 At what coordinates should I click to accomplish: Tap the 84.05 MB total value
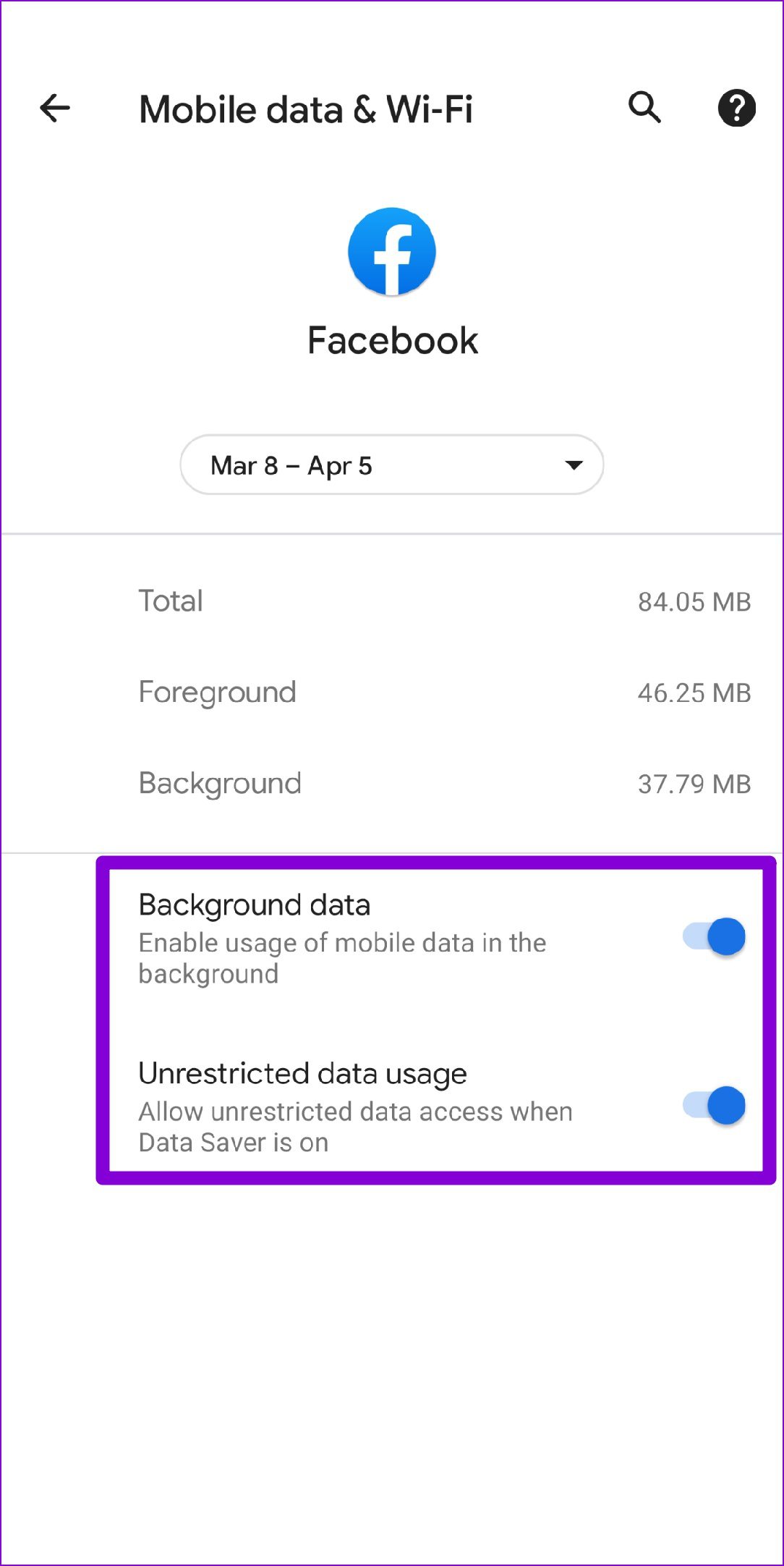coord(694,601)
